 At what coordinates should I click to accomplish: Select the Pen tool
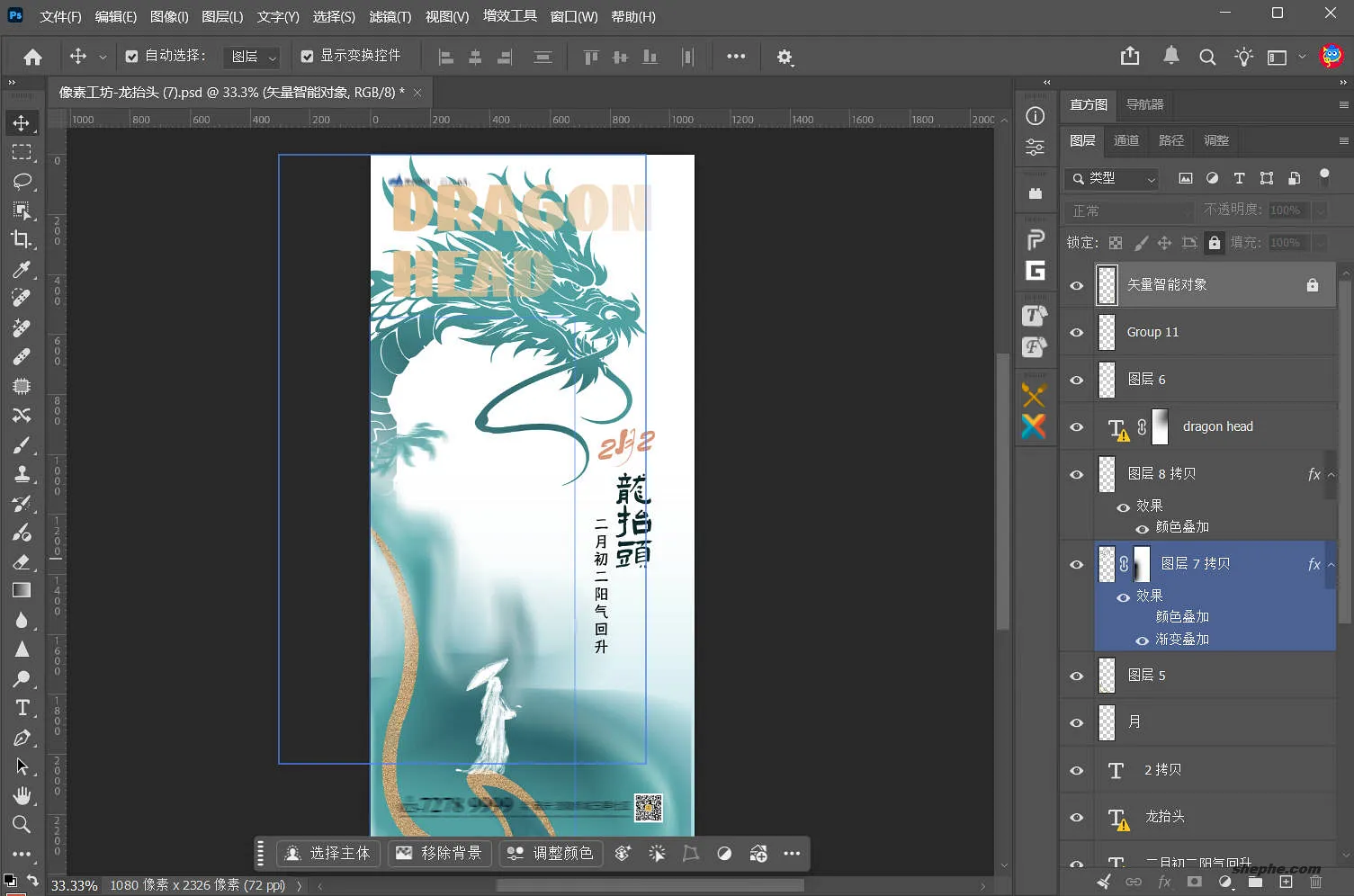coord(22,738)
